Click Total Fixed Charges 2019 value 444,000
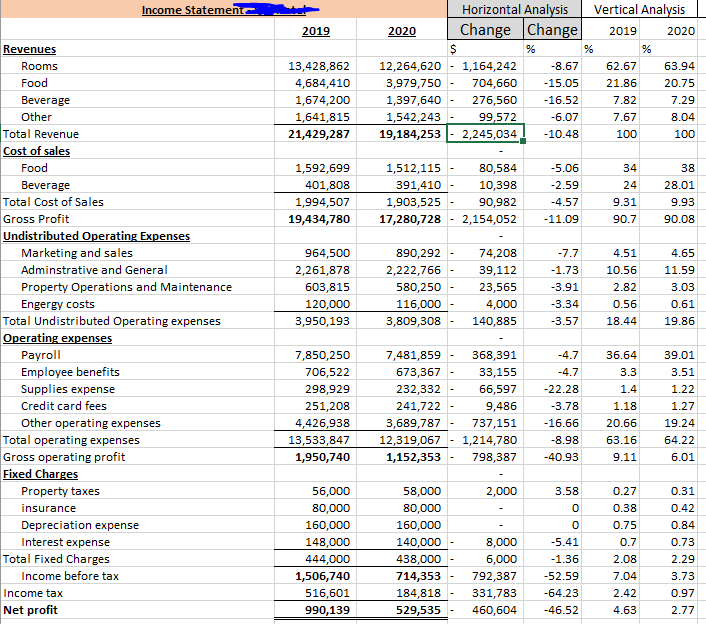This screenshot has height=624, width=706. coord(327,559)
